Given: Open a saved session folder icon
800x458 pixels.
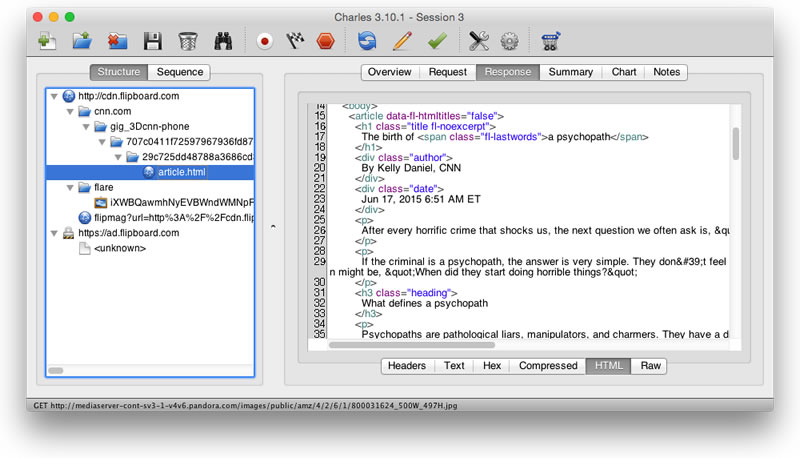Looking at the screenshot, I should click(82, 41).
